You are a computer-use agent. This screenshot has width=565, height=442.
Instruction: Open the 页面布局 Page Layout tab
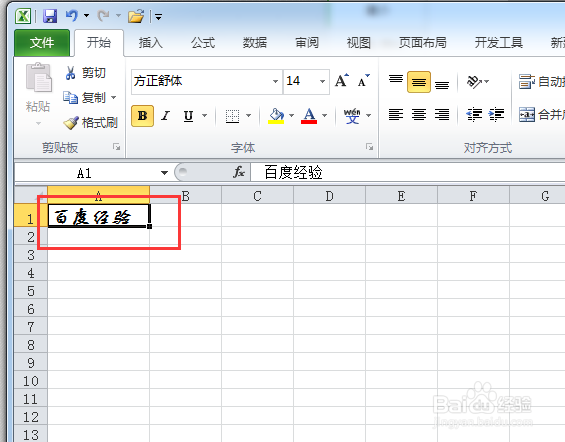pyautogui.click(x=423, y=43)
